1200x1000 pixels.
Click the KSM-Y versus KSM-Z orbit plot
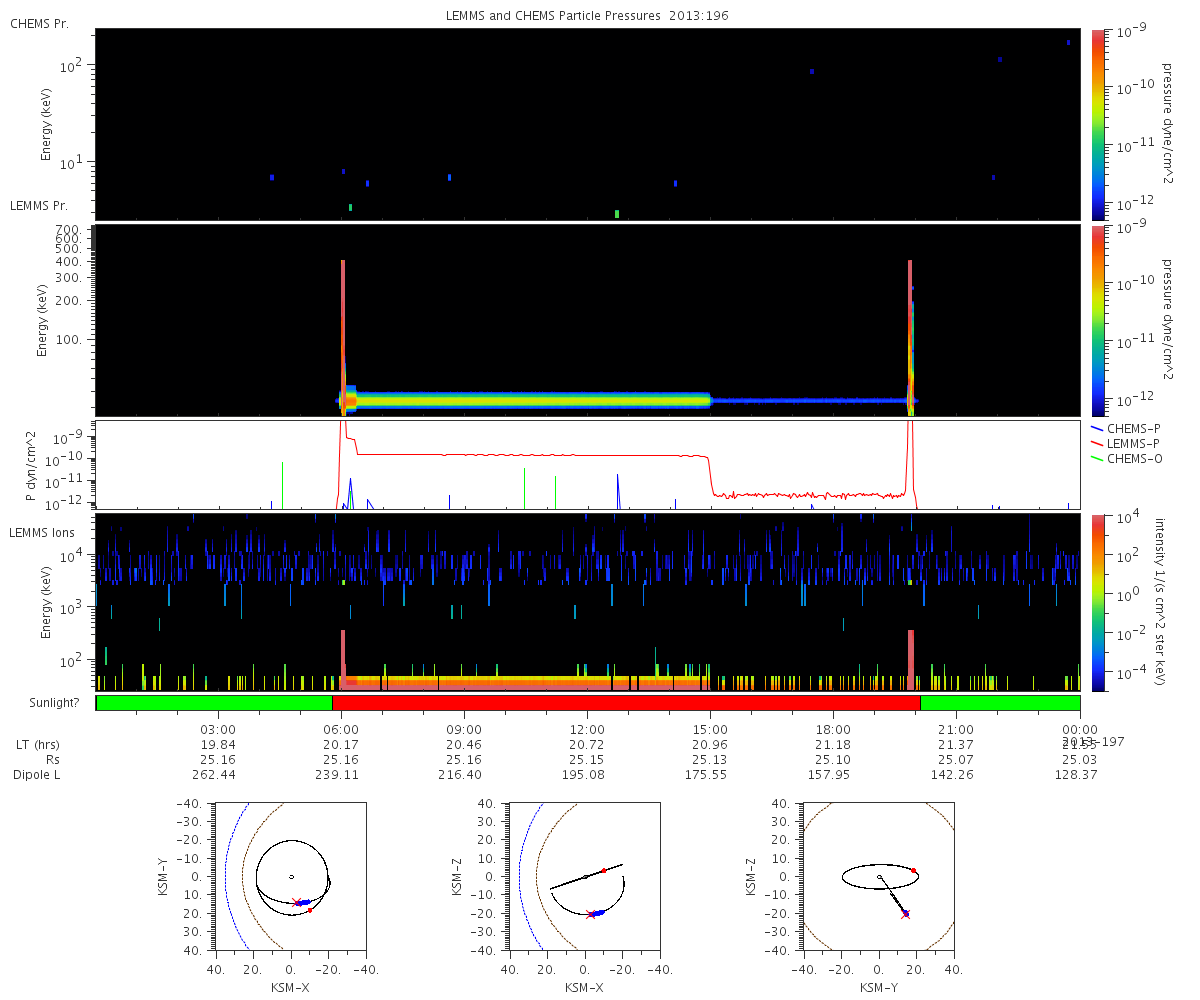point(878,875)
